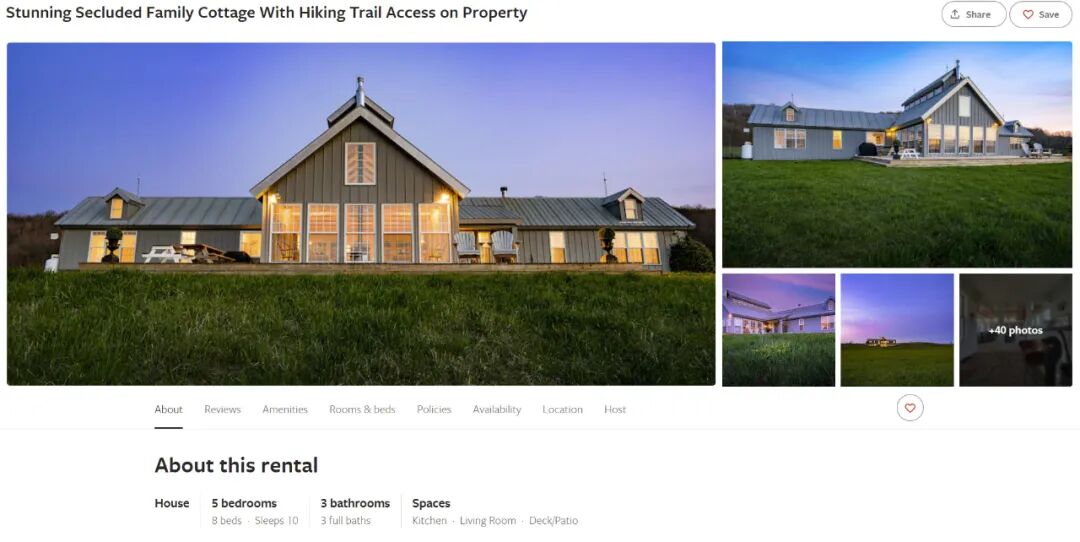Open the purple-sky cottage close-up thumbnail
Viewport: 1080px width, 542px height.
[x=778, y=330]
